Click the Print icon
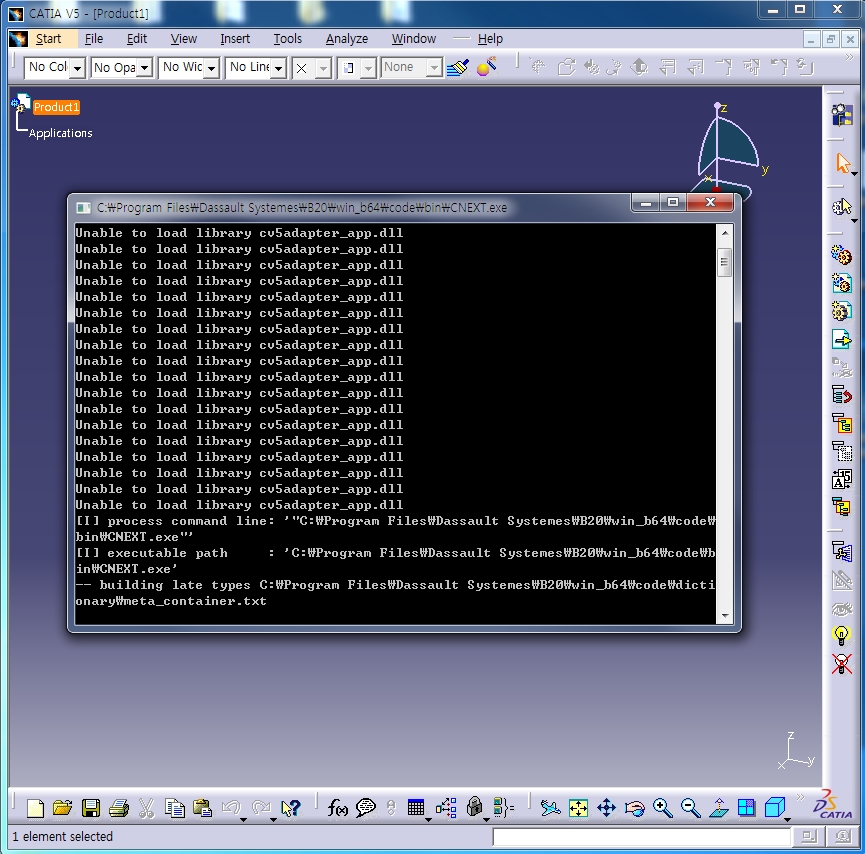 (x=119, y=808)
